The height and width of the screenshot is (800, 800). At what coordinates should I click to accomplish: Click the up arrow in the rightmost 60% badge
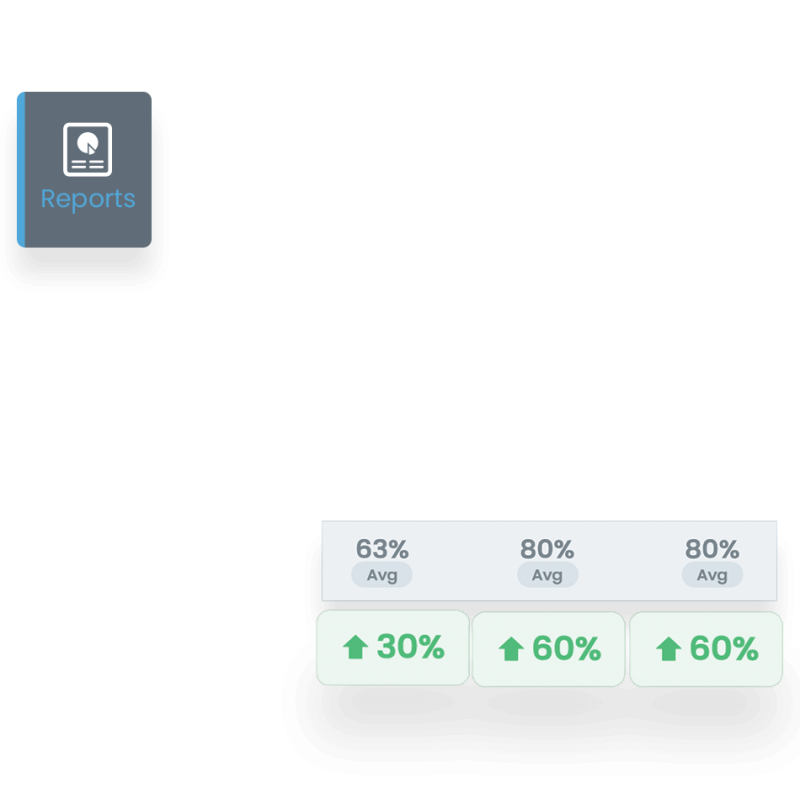click(x=668, y=649)
